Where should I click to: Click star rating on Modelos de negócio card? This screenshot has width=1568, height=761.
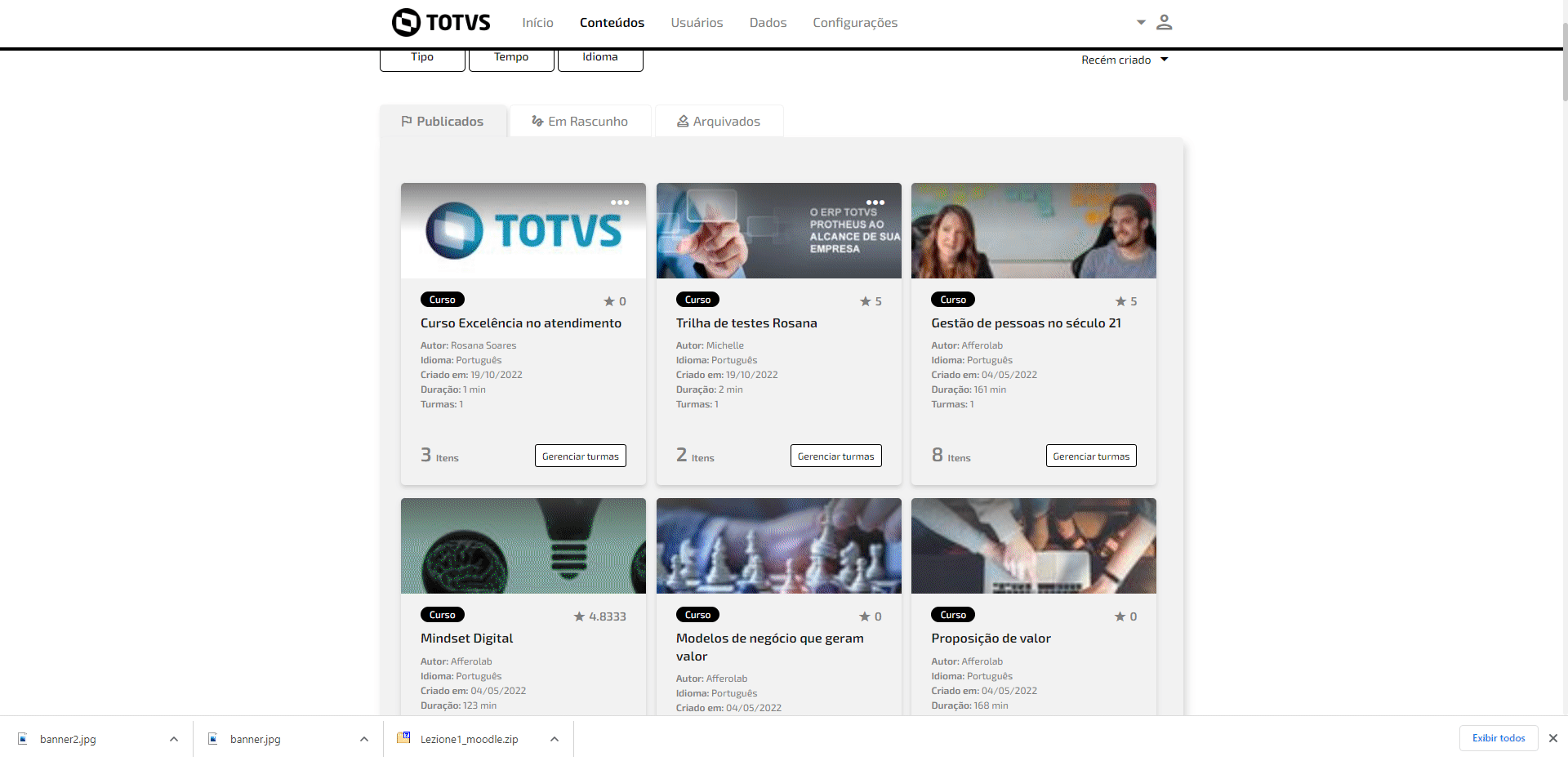pos(871,616)
